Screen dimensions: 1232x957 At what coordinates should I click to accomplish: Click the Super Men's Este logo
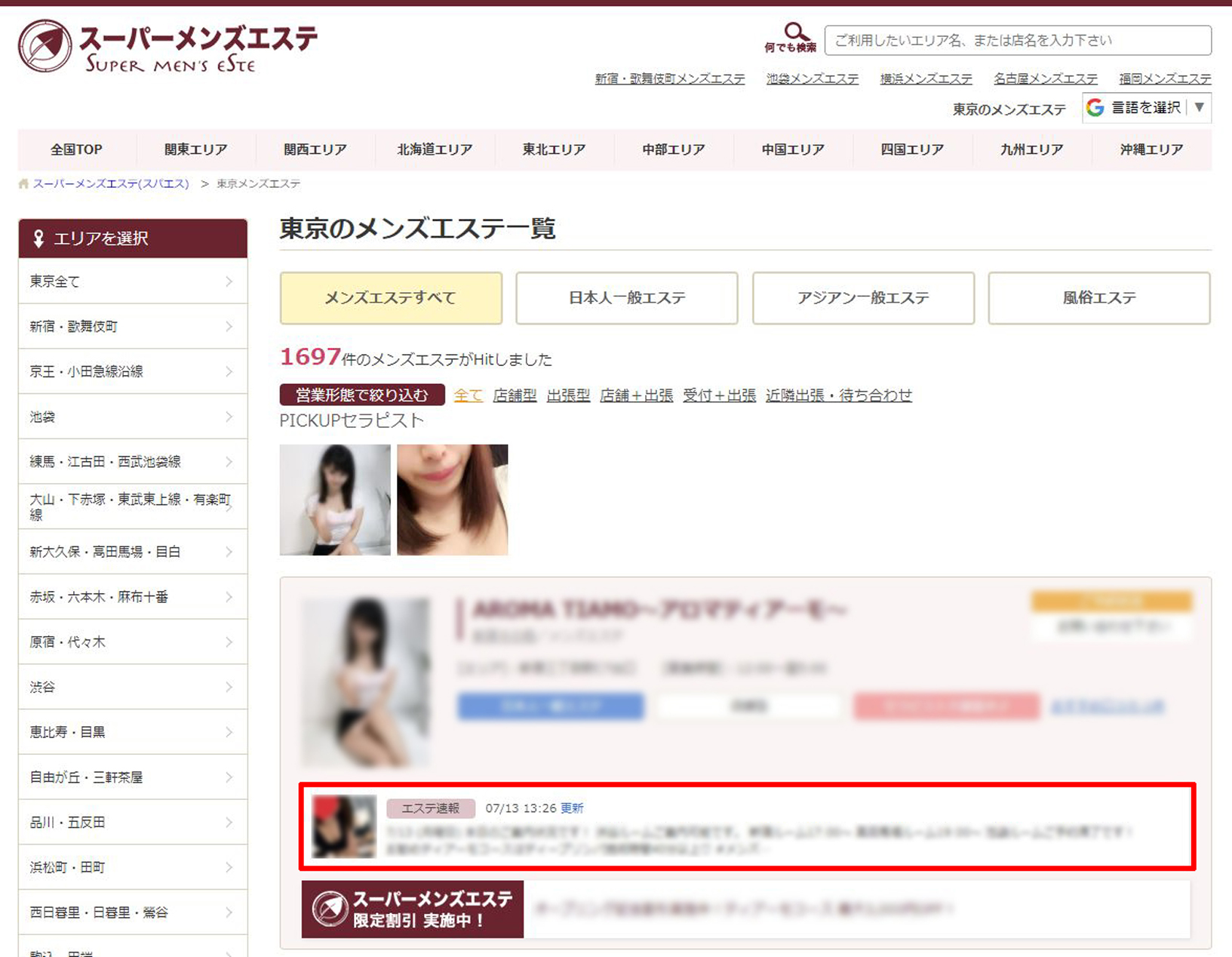point(167,47)
